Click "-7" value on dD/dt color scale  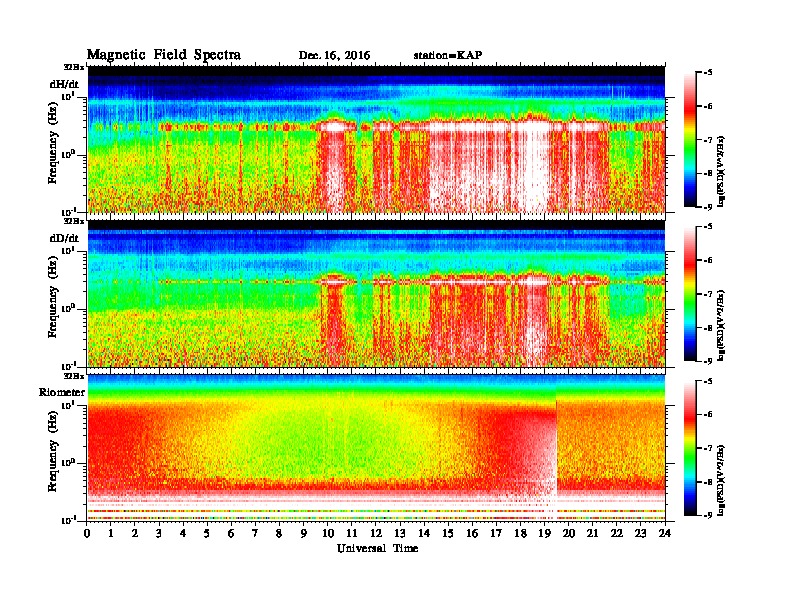[708, 293]
